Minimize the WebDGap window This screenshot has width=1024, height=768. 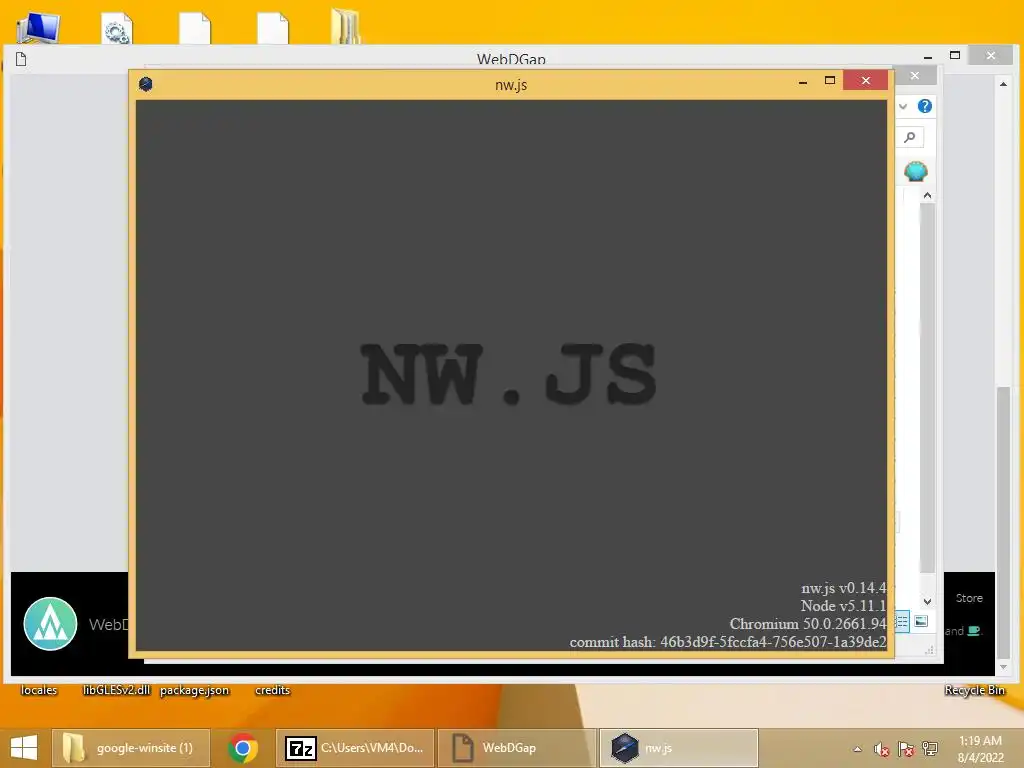927,57
